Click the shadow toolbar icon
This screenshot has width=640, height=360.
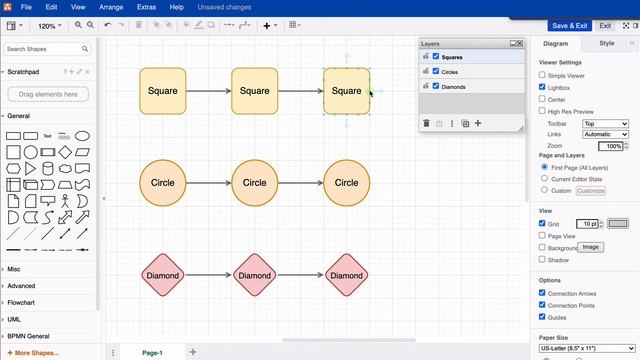click(211, 25)
